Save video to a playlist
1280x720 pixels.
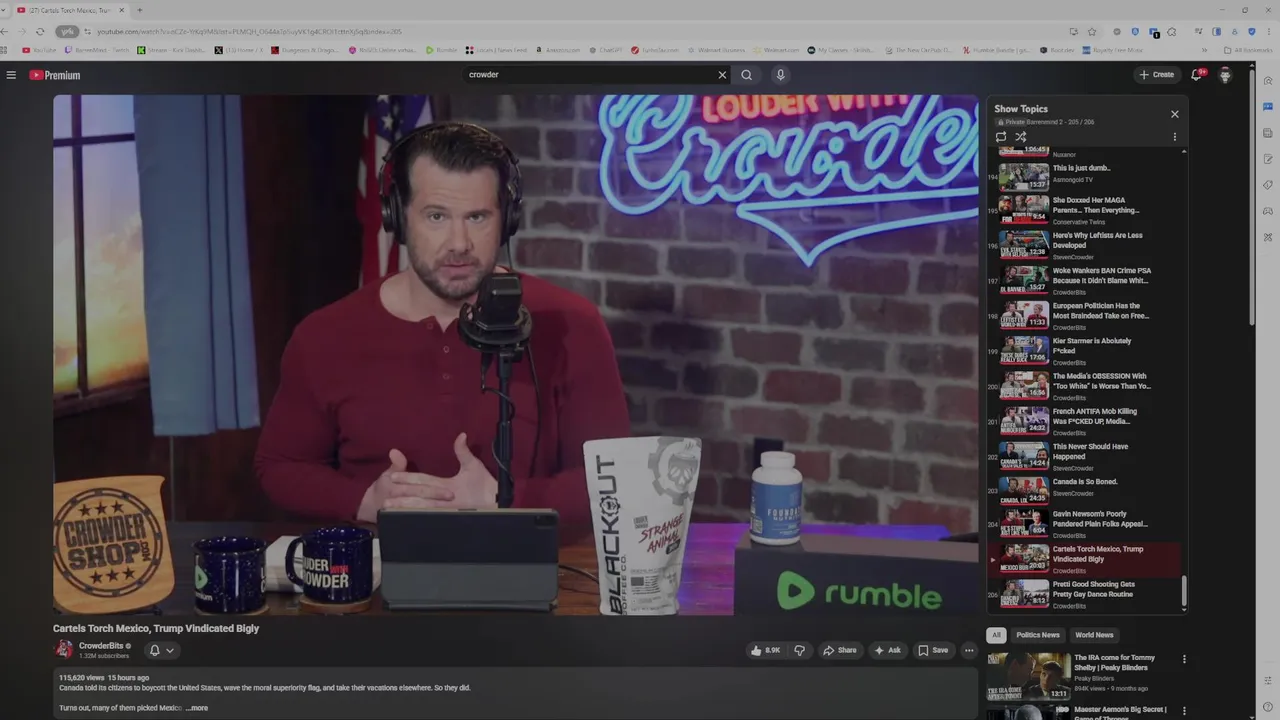click(x=933, y=650)
